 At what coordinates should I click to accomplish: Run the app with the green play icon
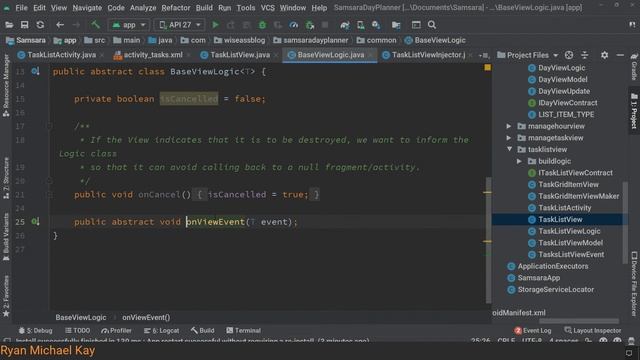[x=215, y=25]
